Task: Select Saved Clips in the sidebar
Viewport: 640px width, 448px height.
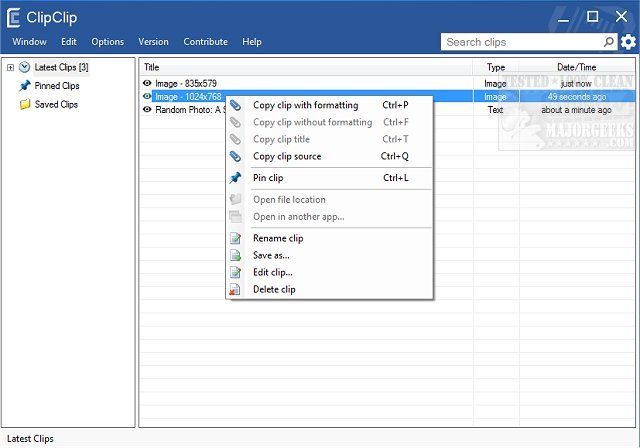Action: click(56, 104)
